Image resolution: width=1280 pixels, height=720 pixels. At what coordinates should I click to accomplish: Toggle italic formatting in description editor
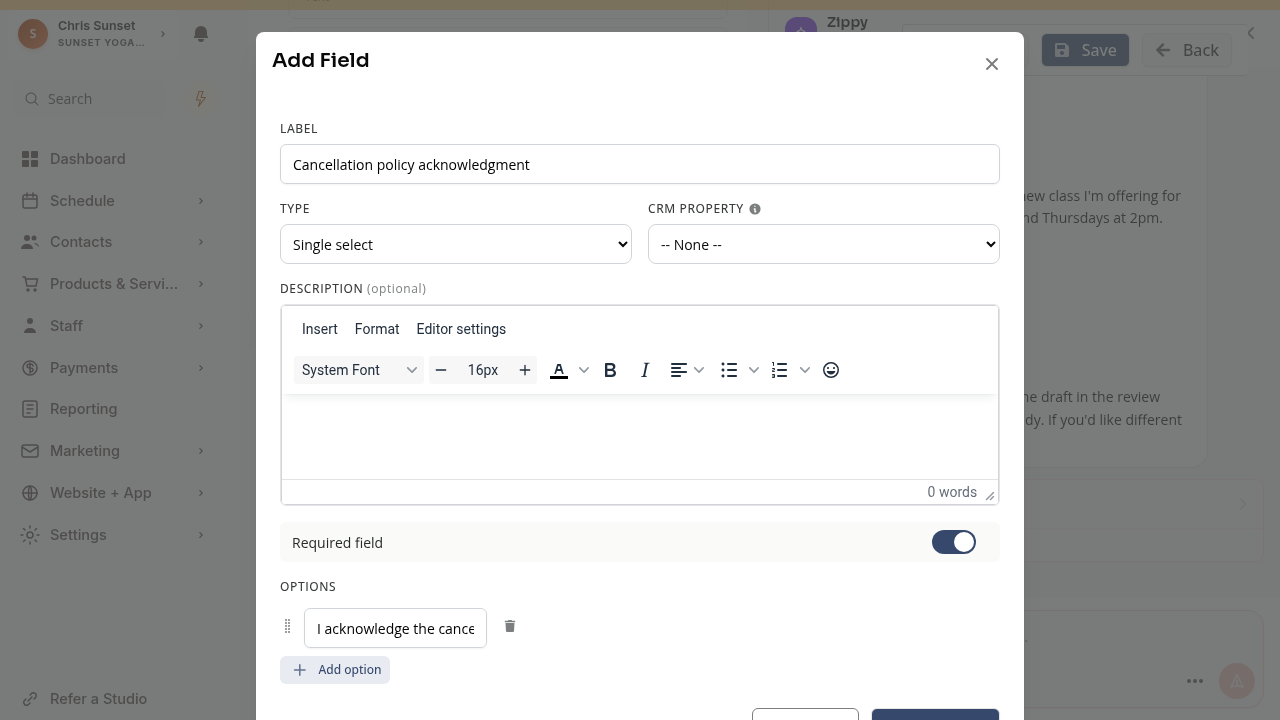point(645,370)
